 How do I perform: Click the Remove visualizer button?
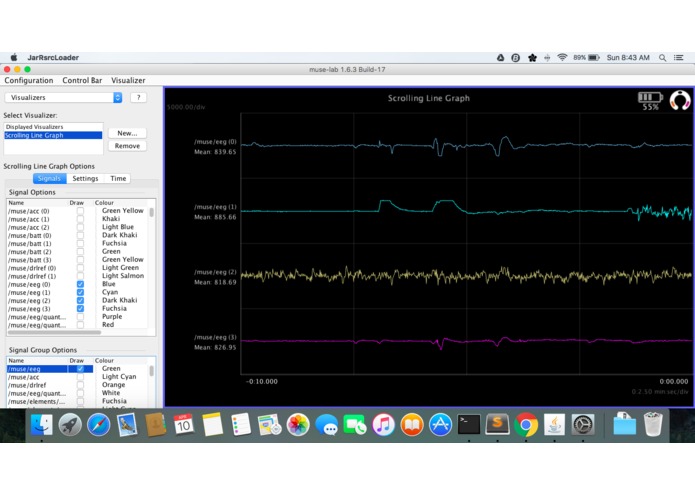(127, 146)
